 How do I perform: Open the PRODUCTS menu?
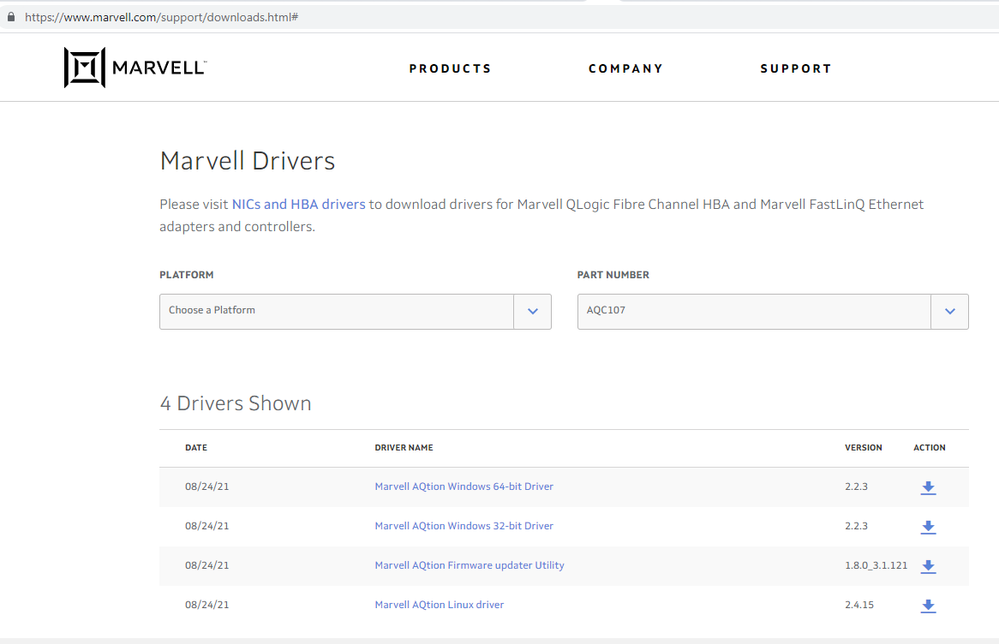tap(450, 68)
